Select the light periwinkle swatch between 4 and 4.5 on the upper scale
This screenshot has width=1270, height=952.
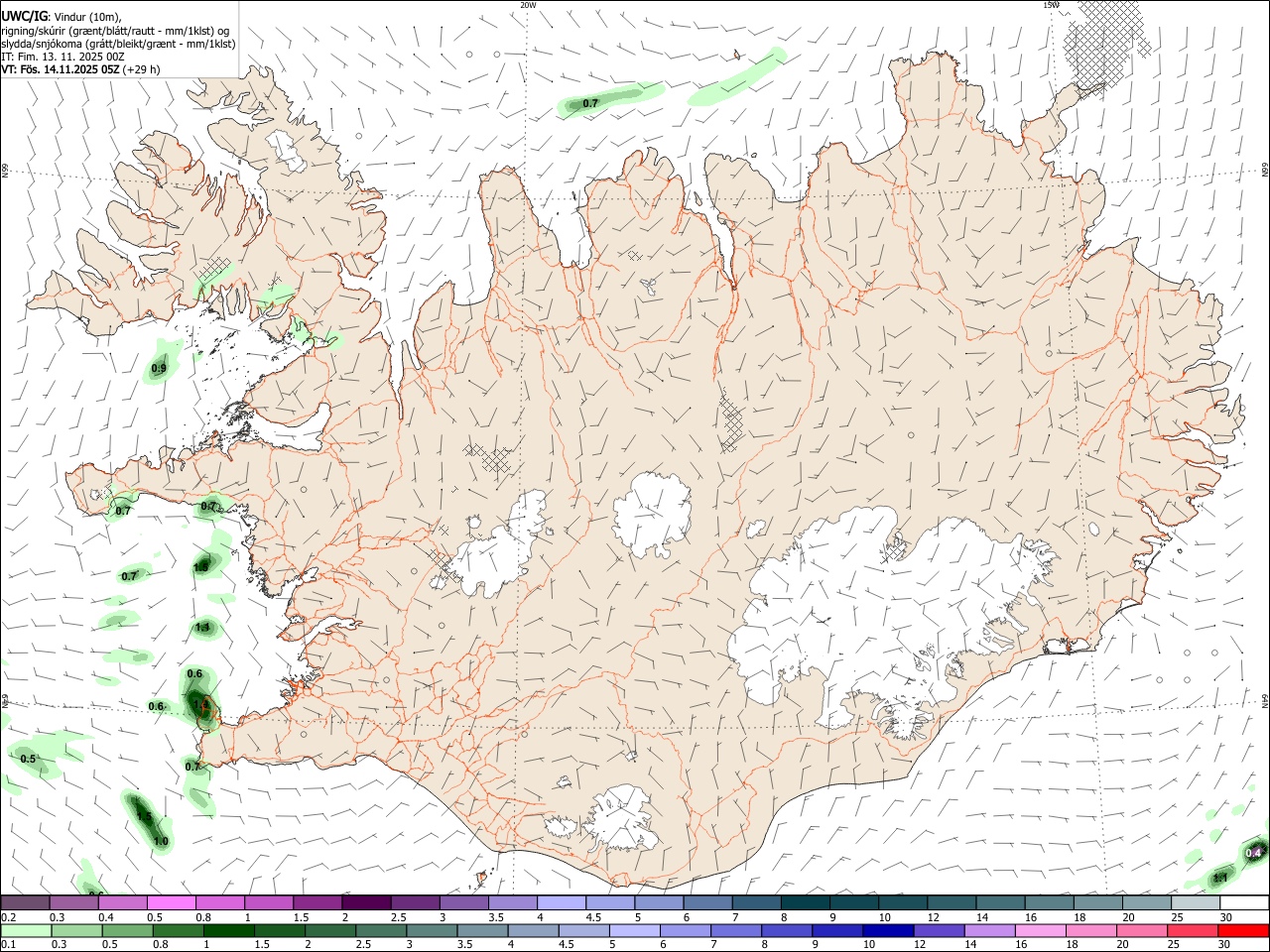pos(562,903)
